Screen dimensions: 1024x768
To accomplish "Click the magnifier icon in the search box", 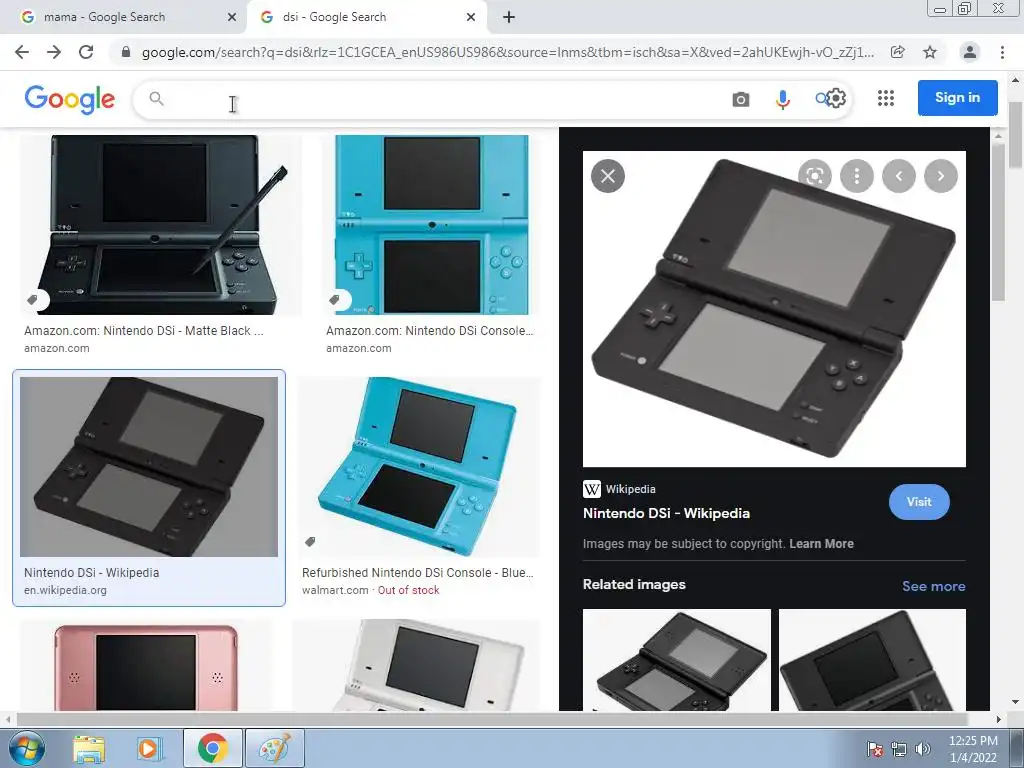I will click(x=156, y=99).
